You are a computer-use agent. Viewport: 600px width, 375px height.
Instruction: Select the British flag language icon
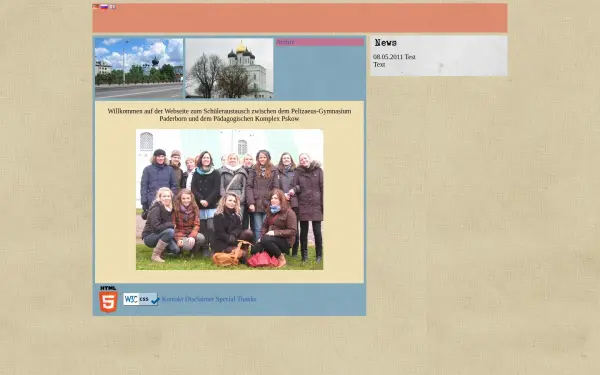112,7
